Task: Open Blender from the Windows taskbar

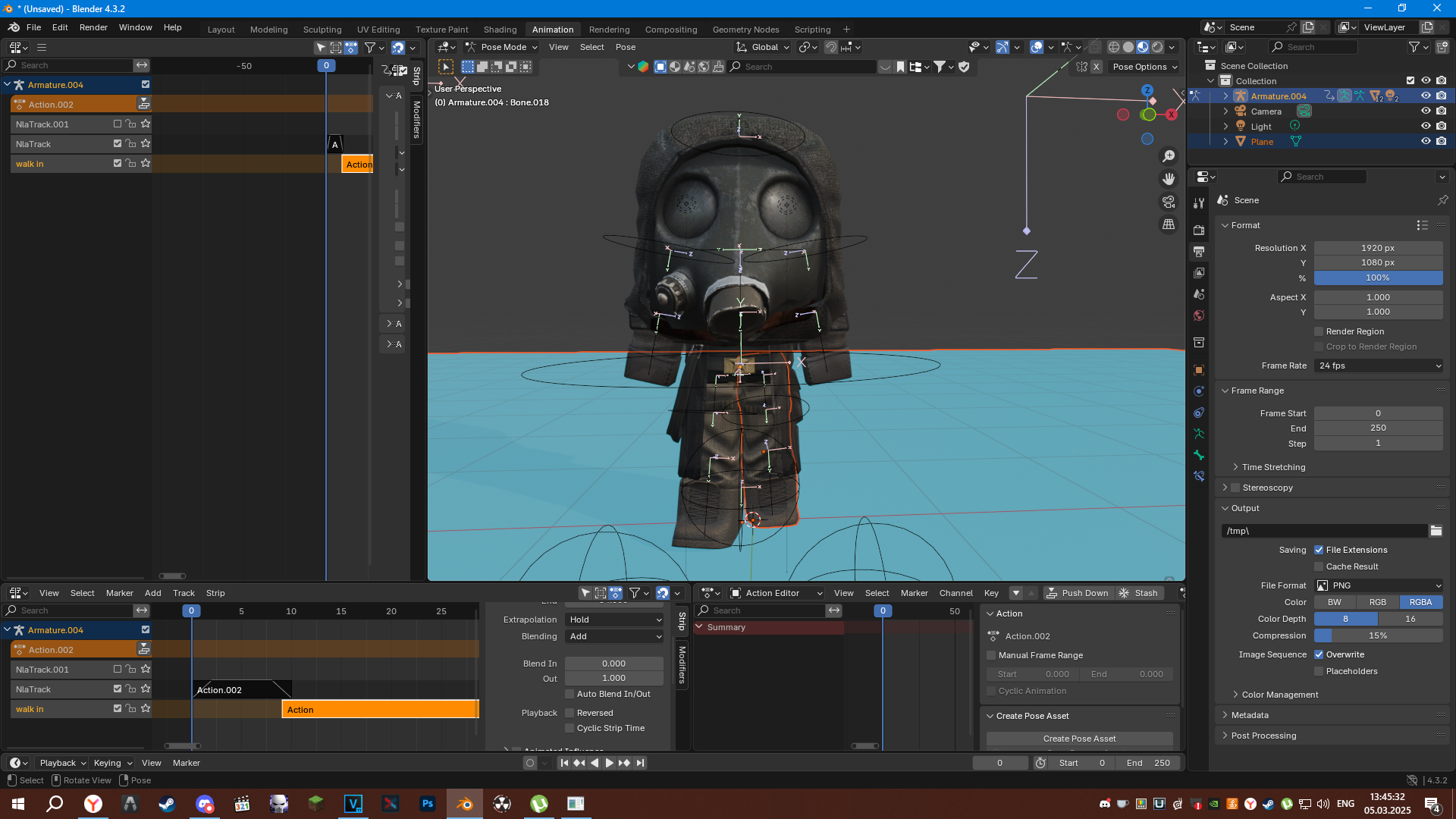Action: 465,804
